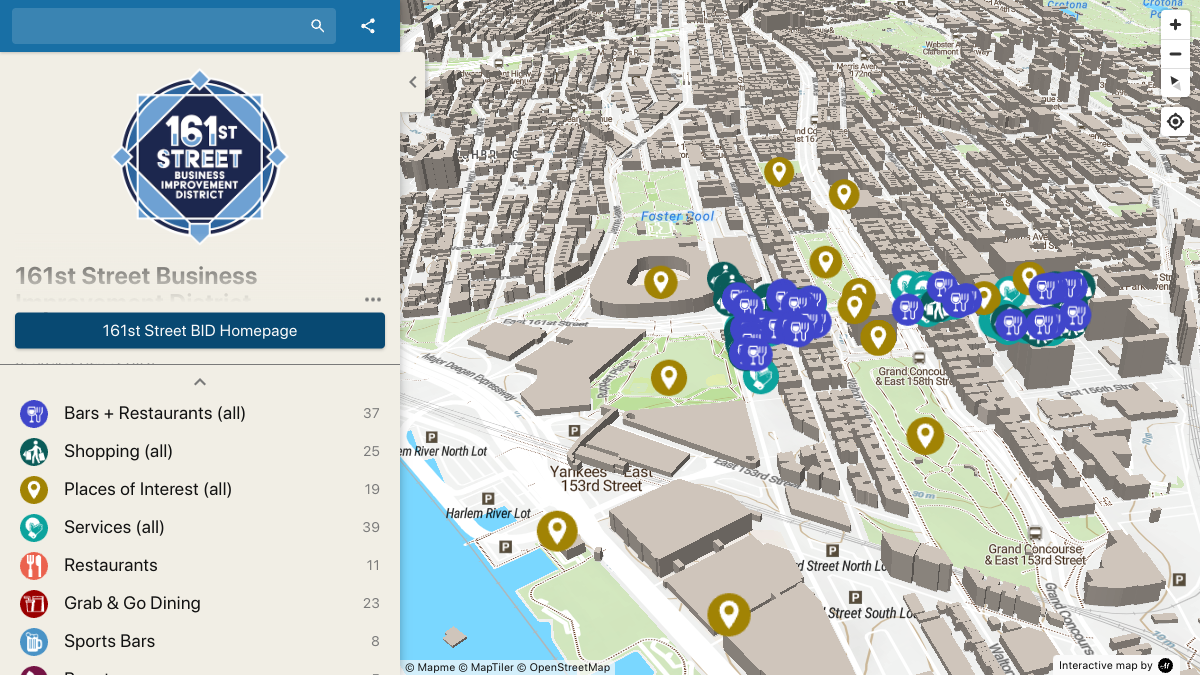Click the 161st Street BID logo

[x=200, y=157]
